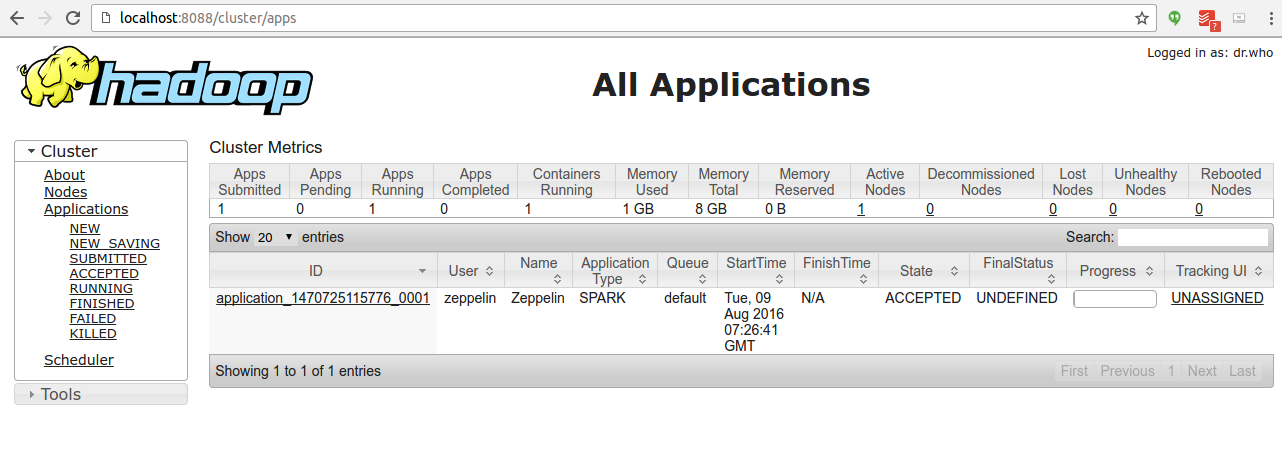Open the Chrome three-dot menu

(x=1266, y=18)
